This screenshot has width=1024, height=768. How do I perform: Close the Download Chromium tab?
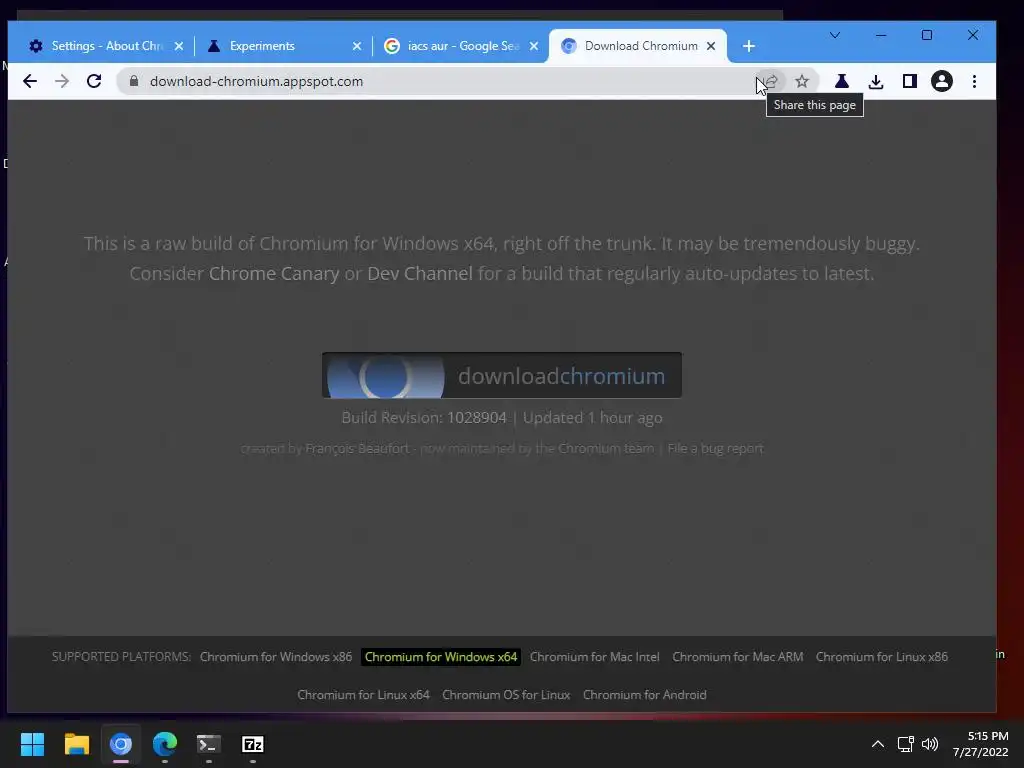[711, 46]
